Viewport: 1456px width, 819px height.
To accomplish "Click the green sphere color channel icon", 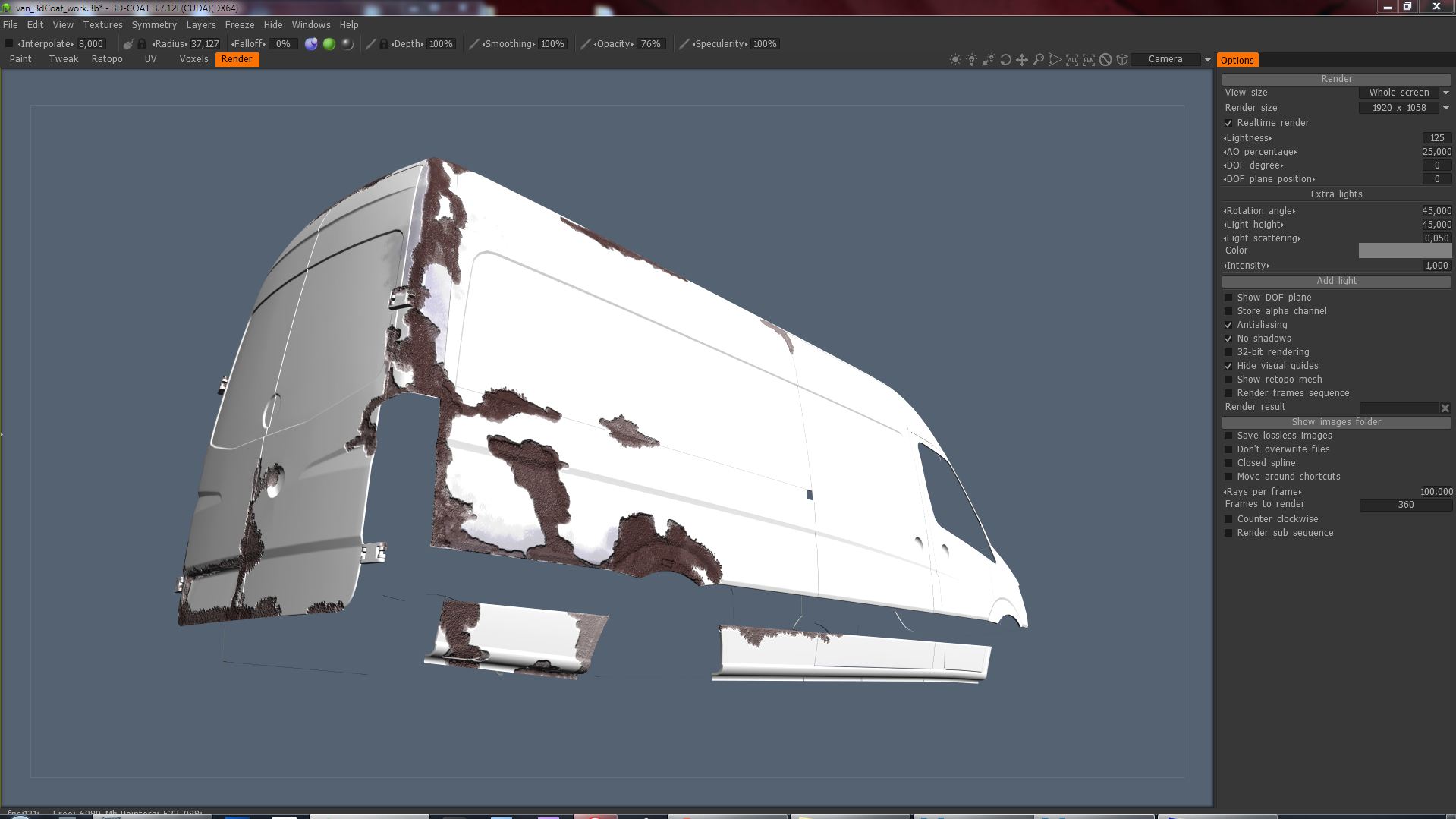I will point(329,44).
